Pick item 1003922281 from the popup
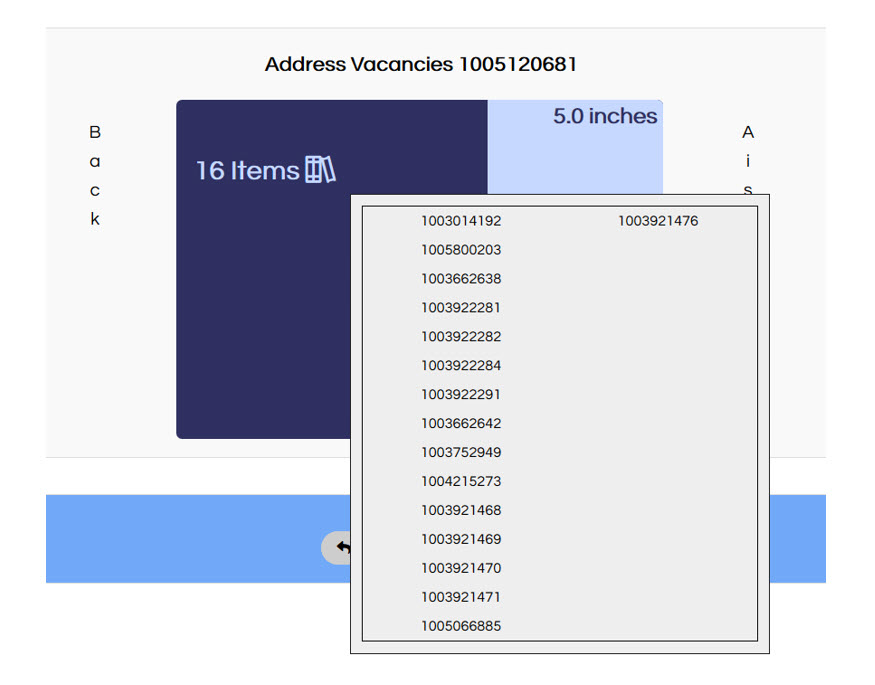 pyautogui.click(x=461, y=308)
